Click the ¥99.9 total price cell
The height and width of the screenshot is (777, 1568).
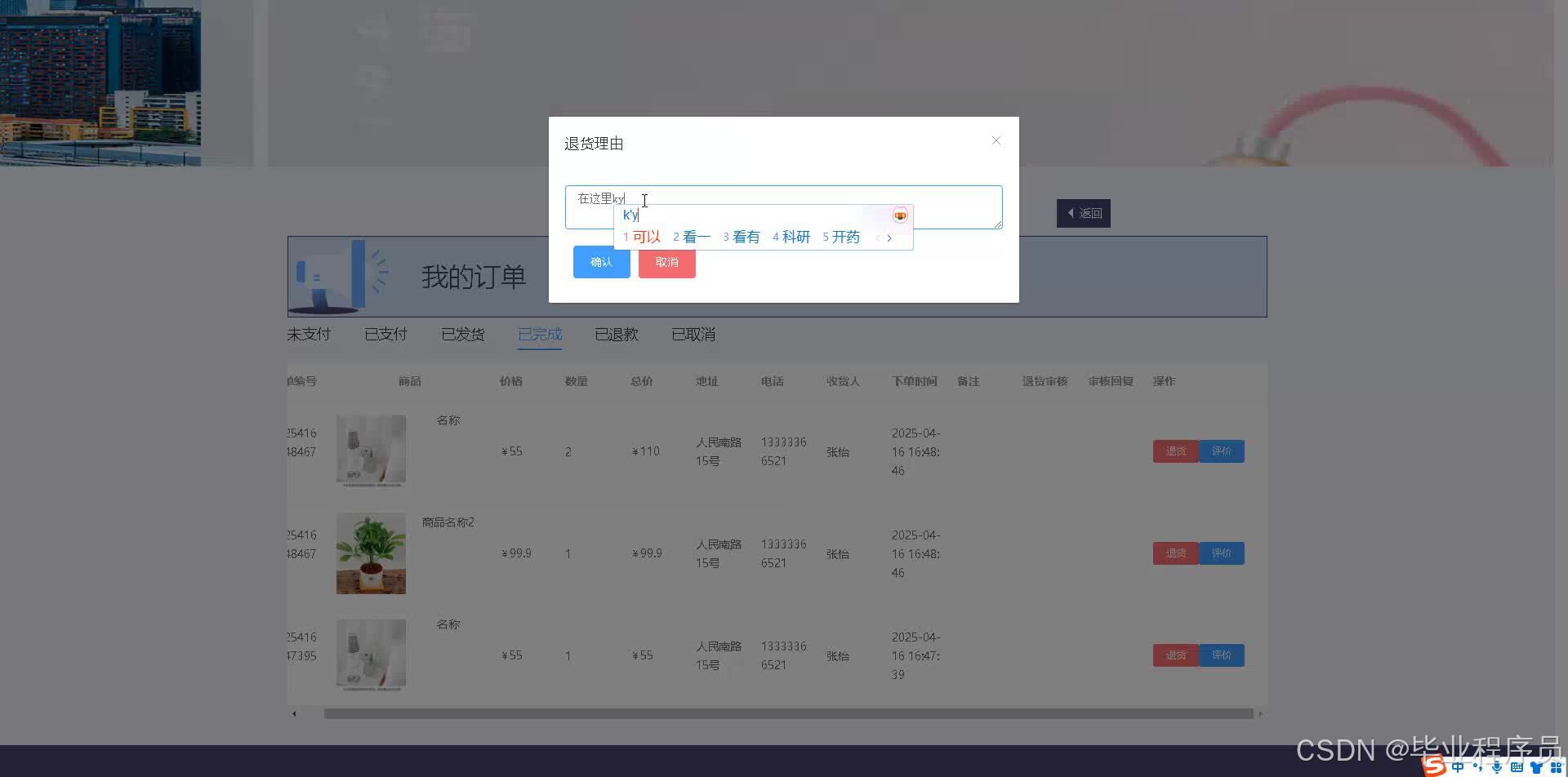647,553
